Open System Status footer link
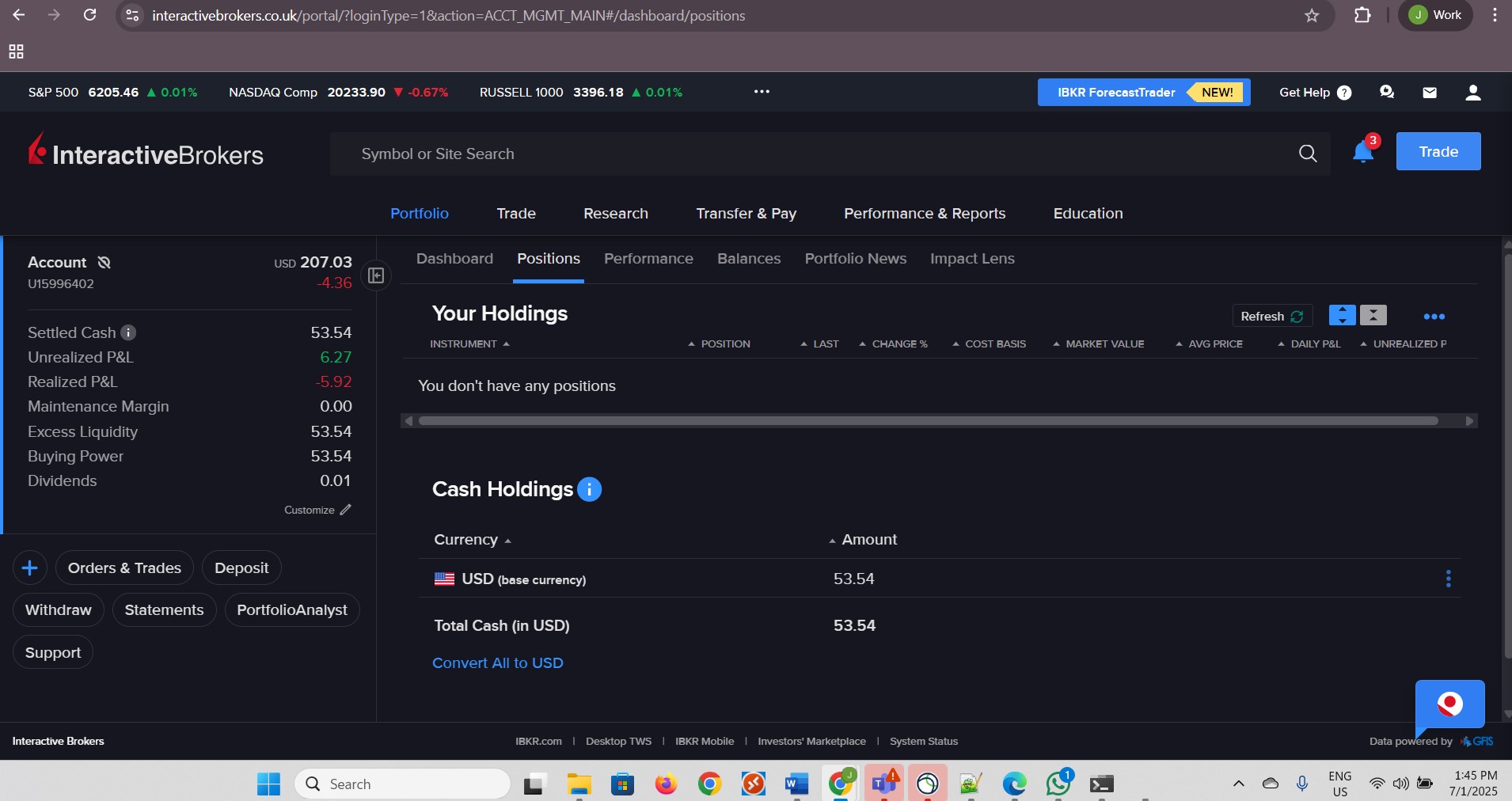 point(924,741)
